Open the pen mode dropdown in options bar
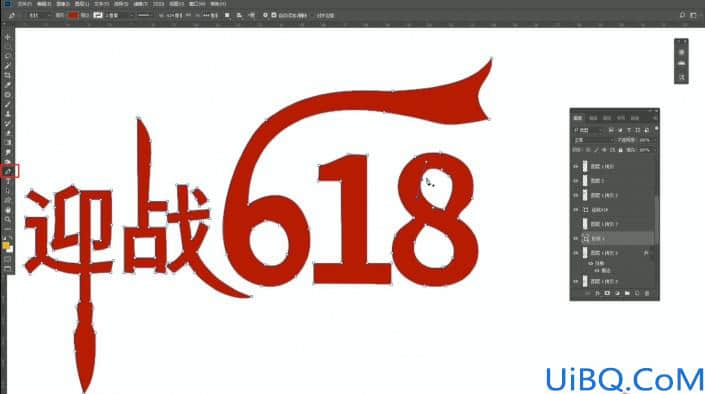 click(38, 15)
